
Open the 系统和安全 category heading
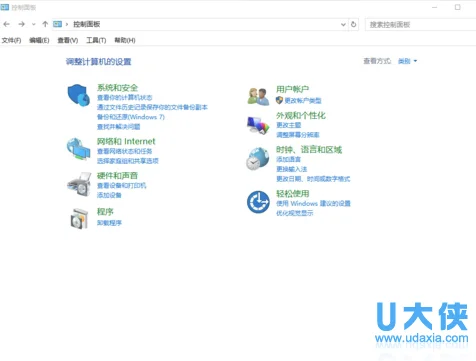tap(117, 88)
